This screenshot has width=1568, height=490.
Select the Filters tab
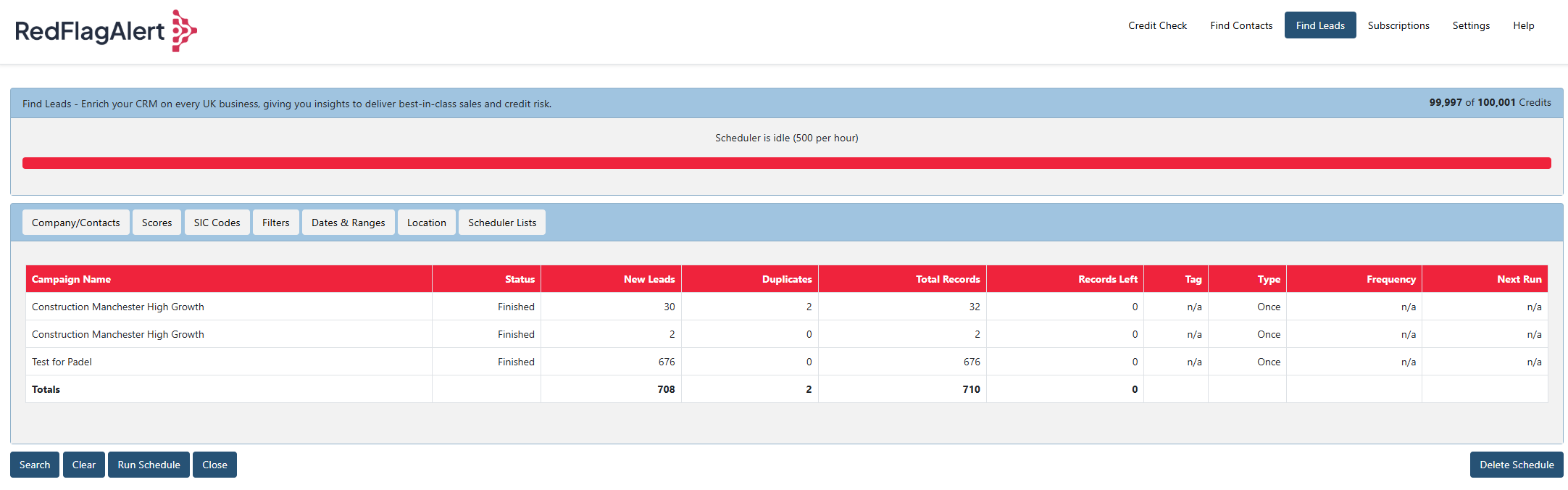click(275, 223)
